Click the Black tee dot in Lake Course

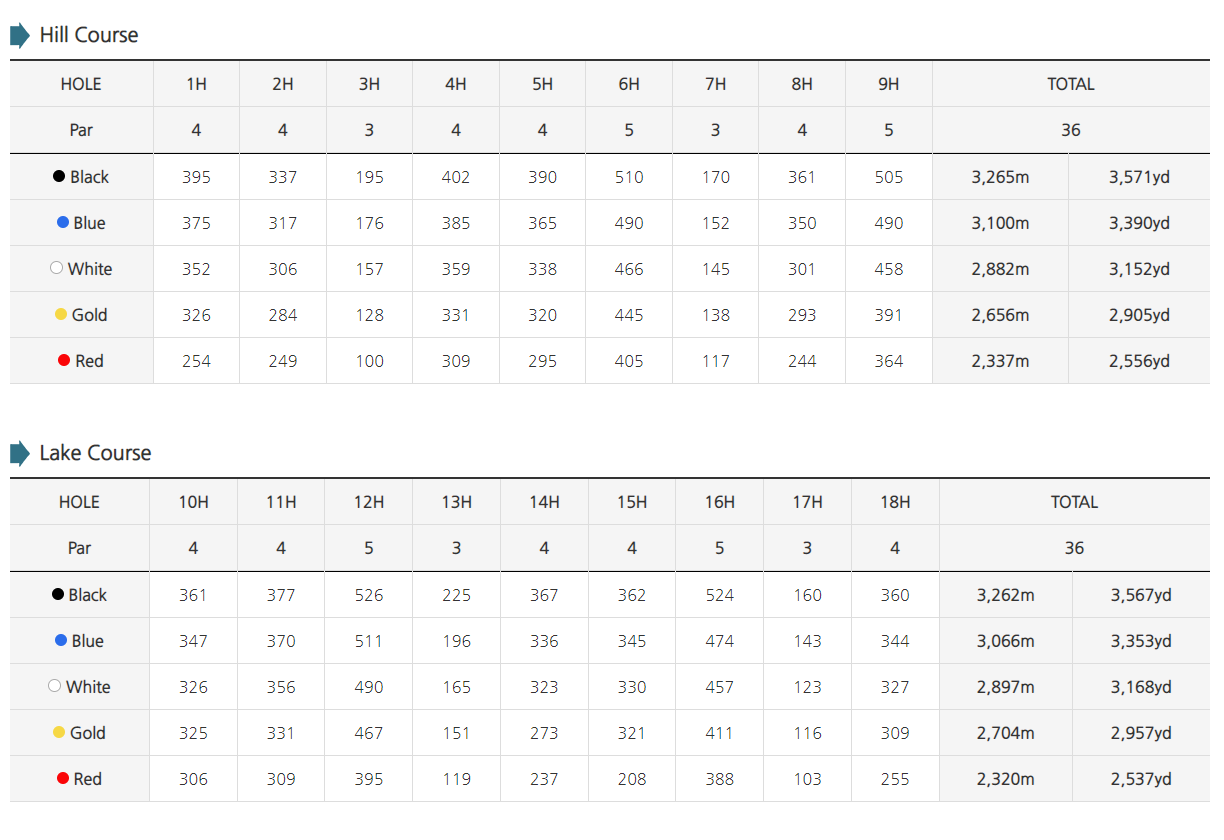pyautogui.click(x=58, y=595)
